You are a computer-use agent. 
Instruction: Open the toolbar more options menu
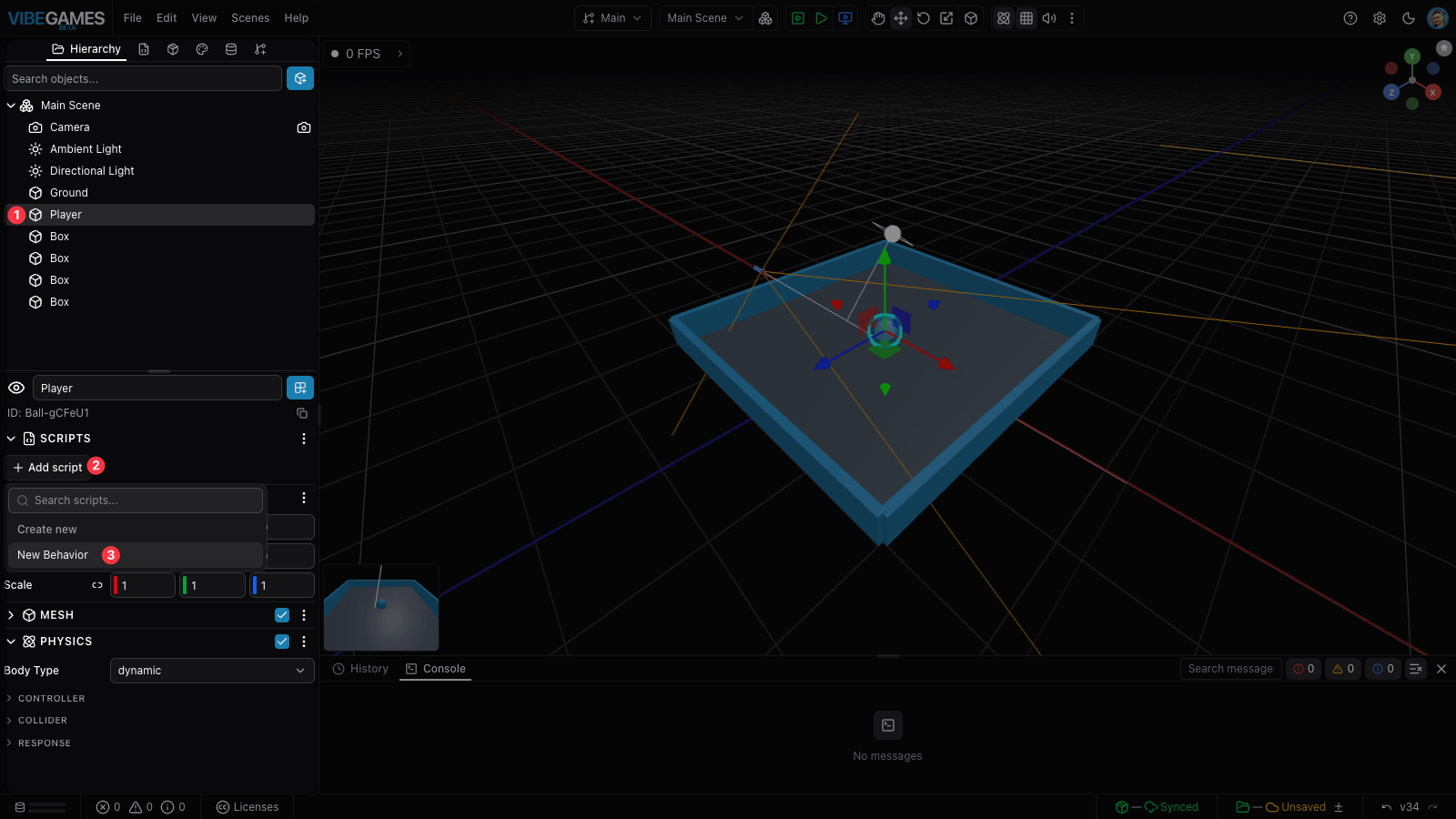(1072, 18)
